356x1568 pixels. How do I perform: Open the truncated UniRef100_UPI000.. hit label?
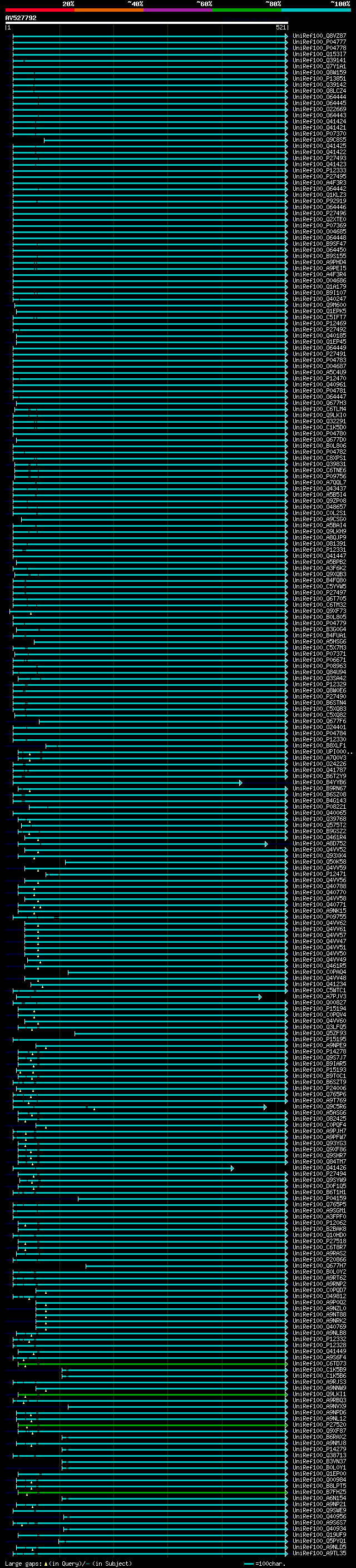pyautogui.click(x=323, y=752)
